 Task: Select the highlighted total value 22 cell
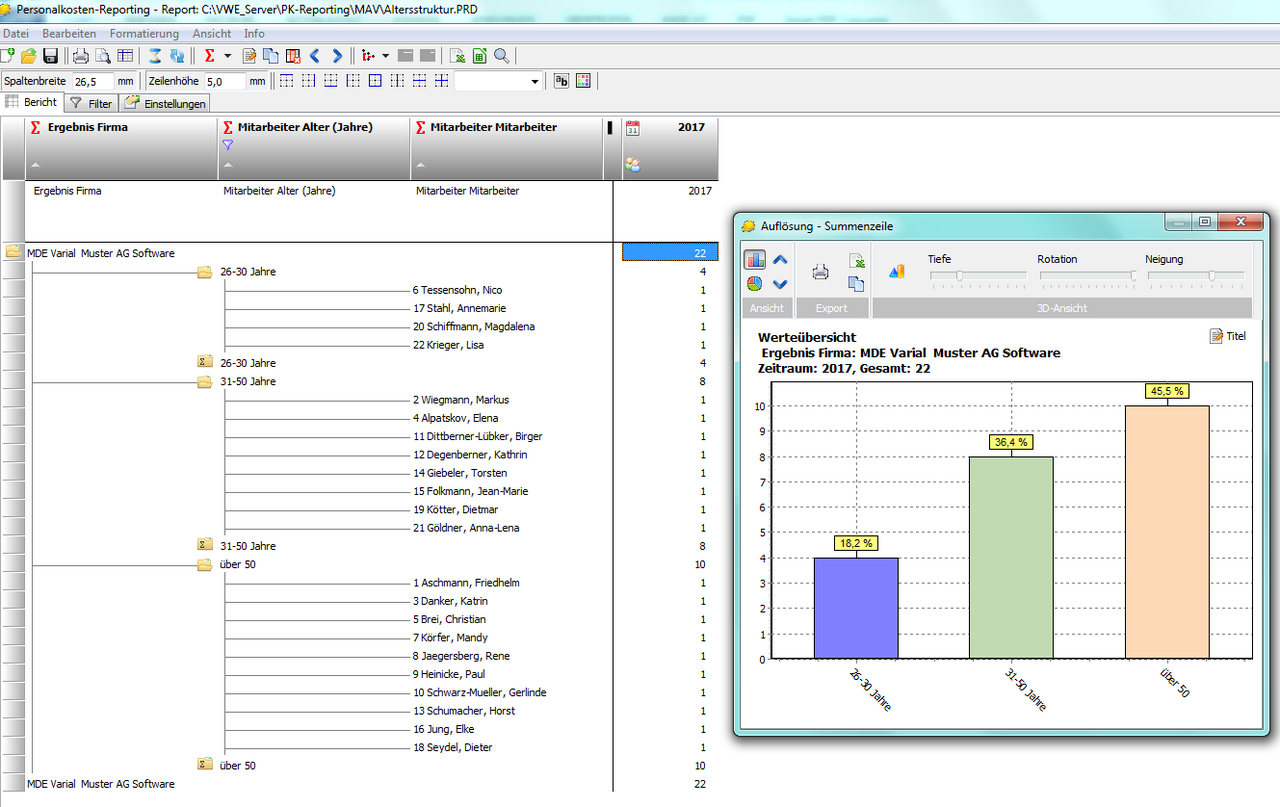tap(669, 252)
